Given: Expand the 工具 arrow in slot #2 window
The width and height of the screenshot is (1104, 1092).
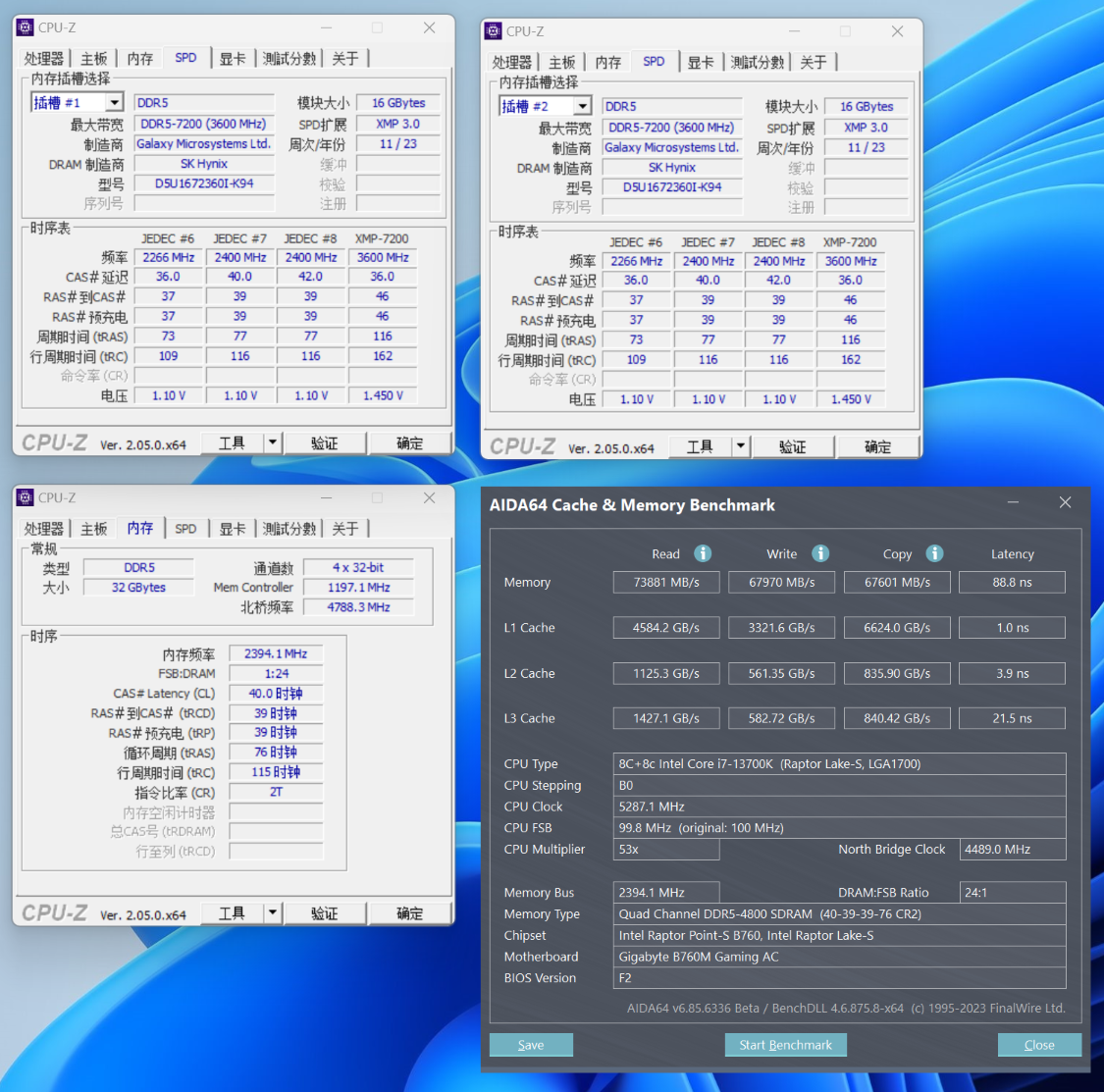Looking at the screenshot, I should pyautogui.click(x=741, y=446).
